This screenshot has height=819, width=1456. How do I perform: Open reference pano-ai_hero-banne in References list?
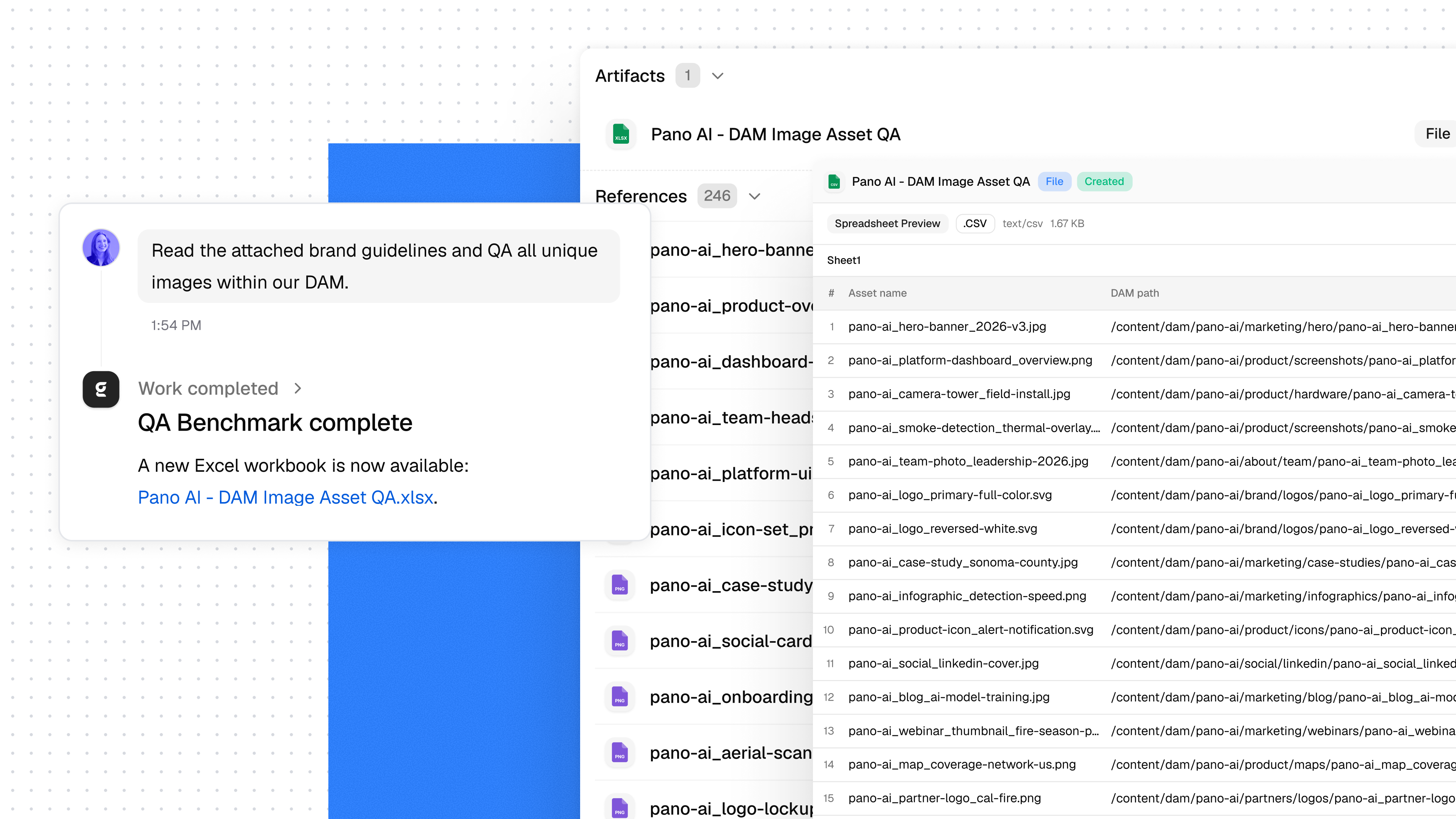(x=731, y=250)
